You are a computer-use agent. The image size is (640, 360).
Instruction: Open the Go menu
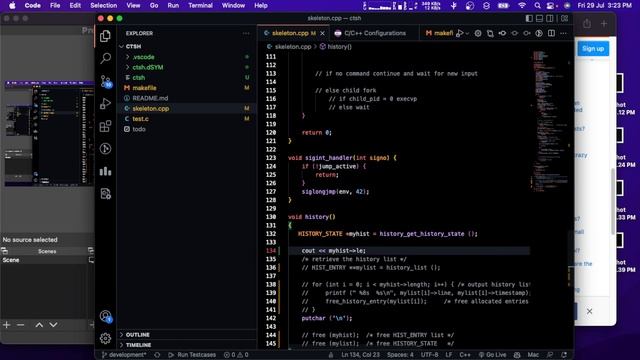[154, 5]
